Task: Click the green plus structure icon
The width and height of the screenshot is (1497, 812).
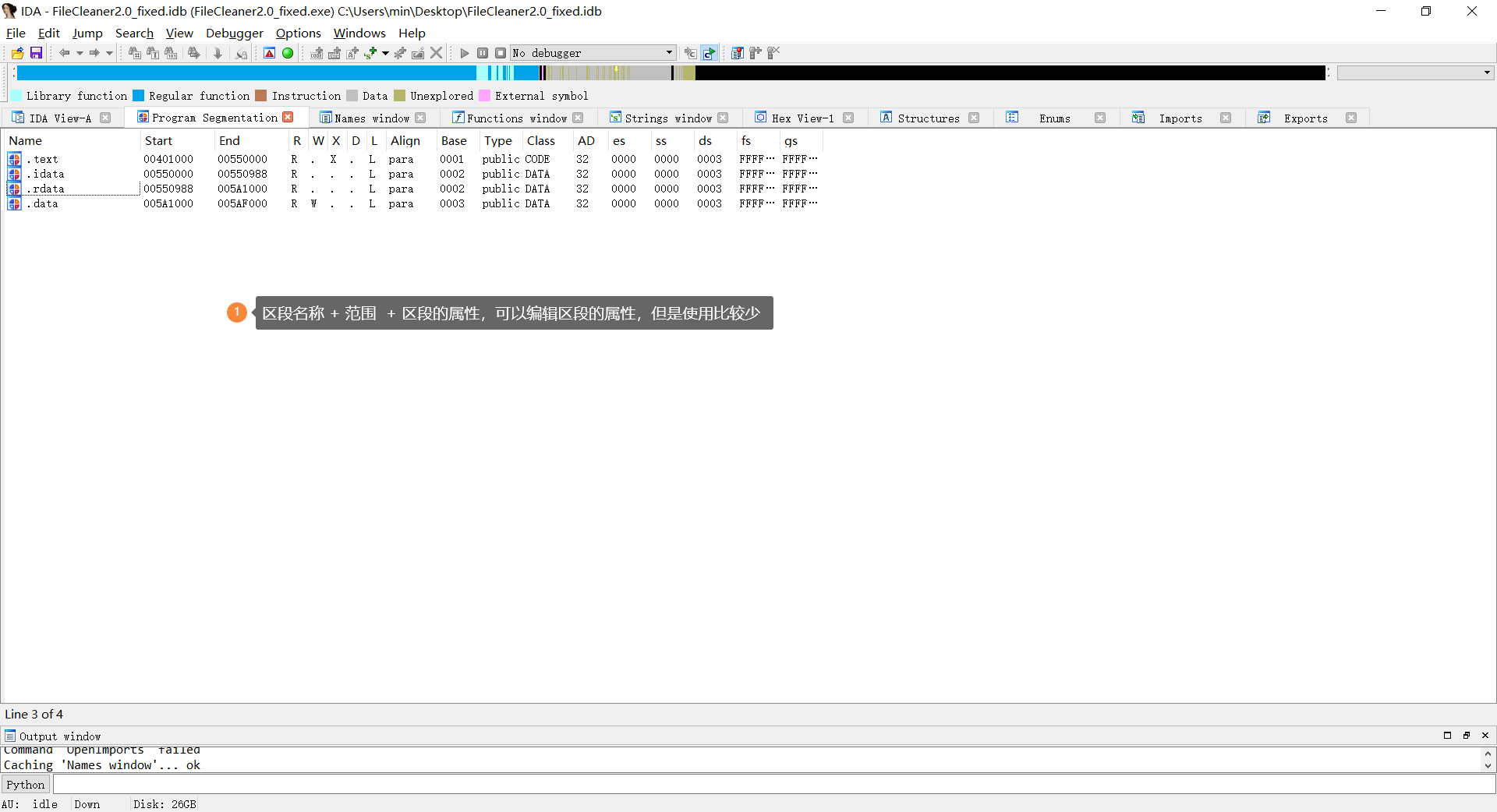Action: tap(370, 53)
